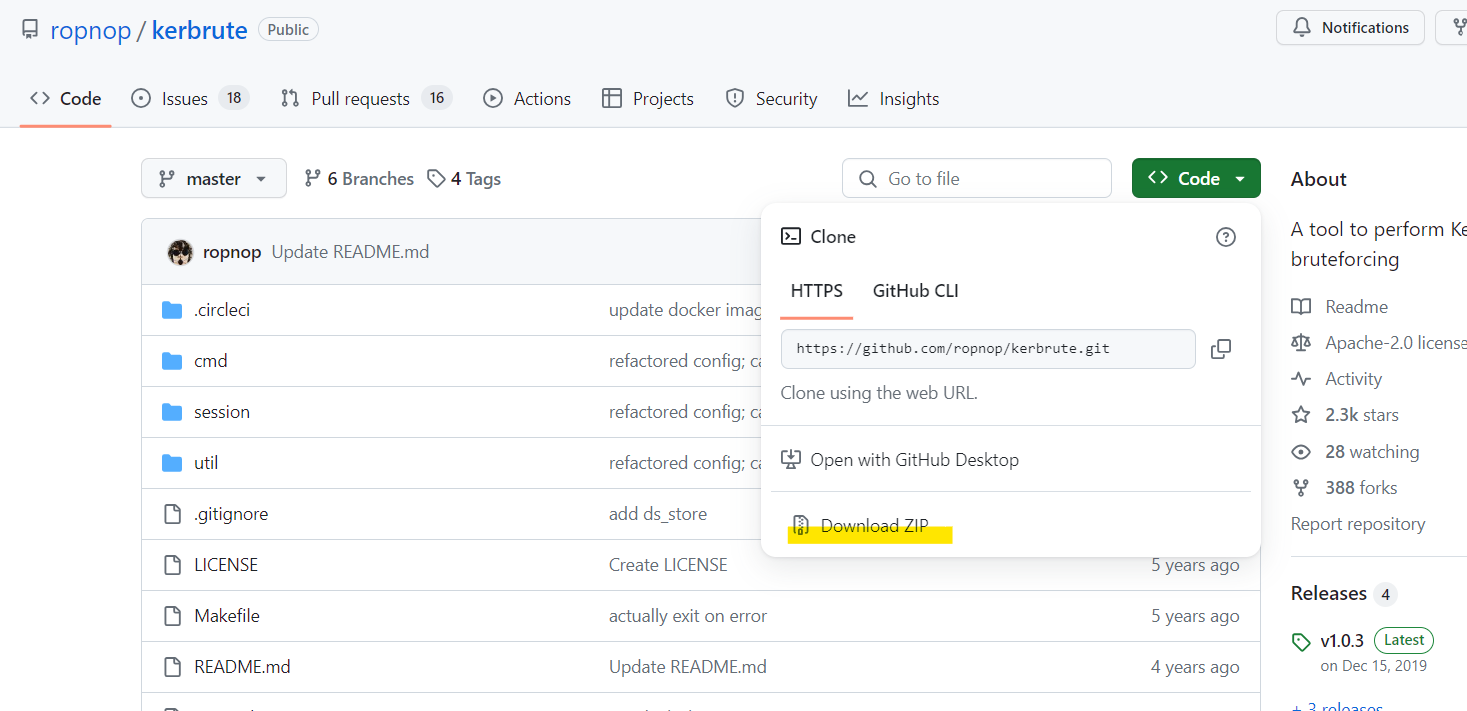The image size is (1467, 711).
Task: Open the Actions tab
Action: tap(527, 98)
